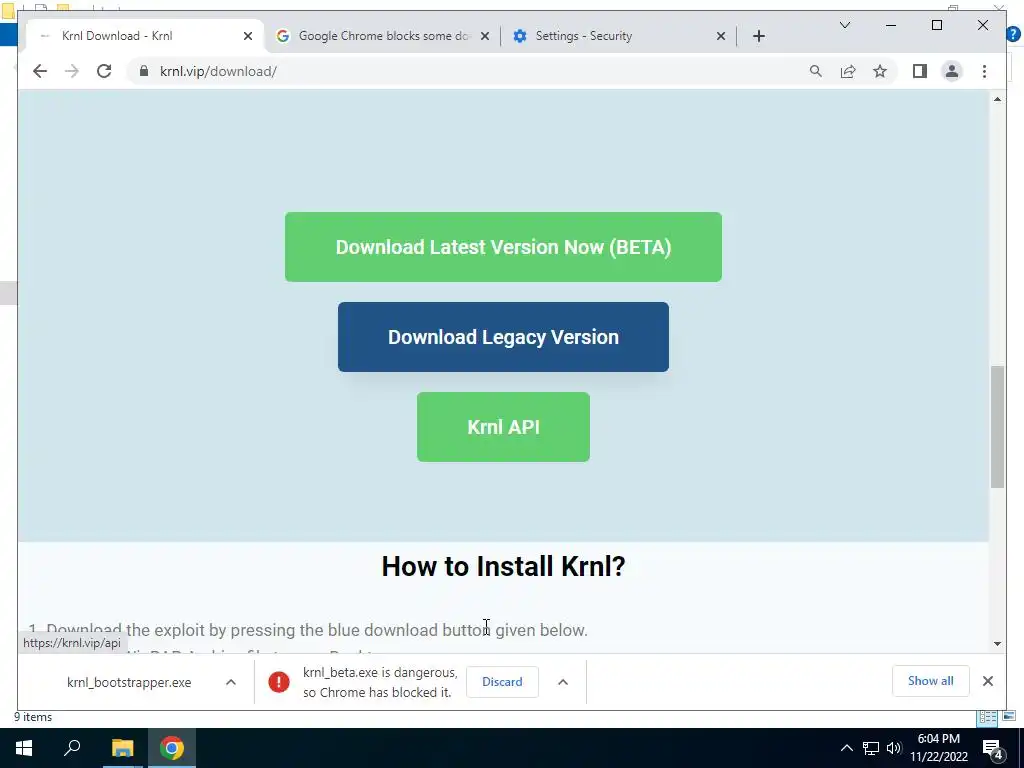View site info via the padlock icon

pyautogui.click(x=144, y=71)
